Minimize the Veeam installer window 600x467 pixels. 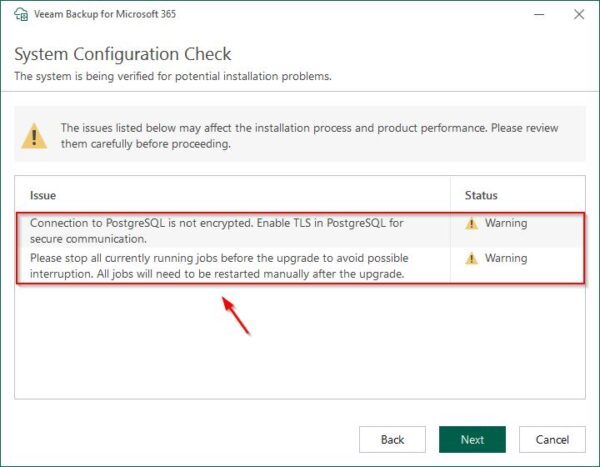[x=539, y=14]
